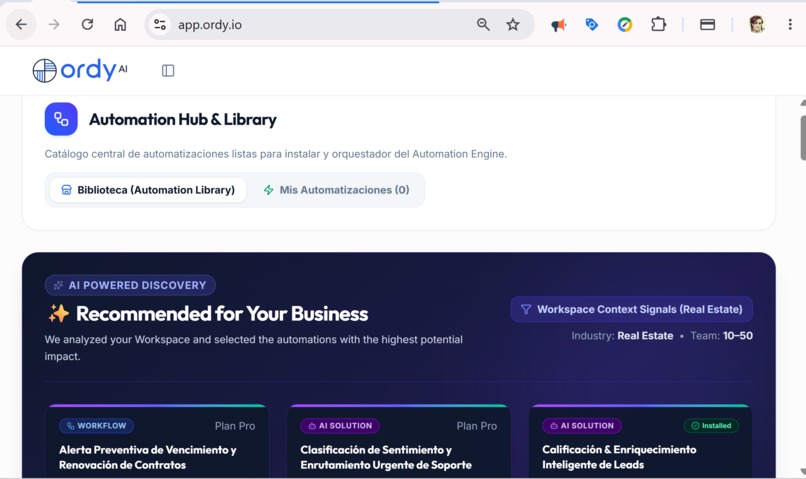806x479 pixels.
Task: Reload the page with the refresh icon
Action: click(x=87, y=24)
